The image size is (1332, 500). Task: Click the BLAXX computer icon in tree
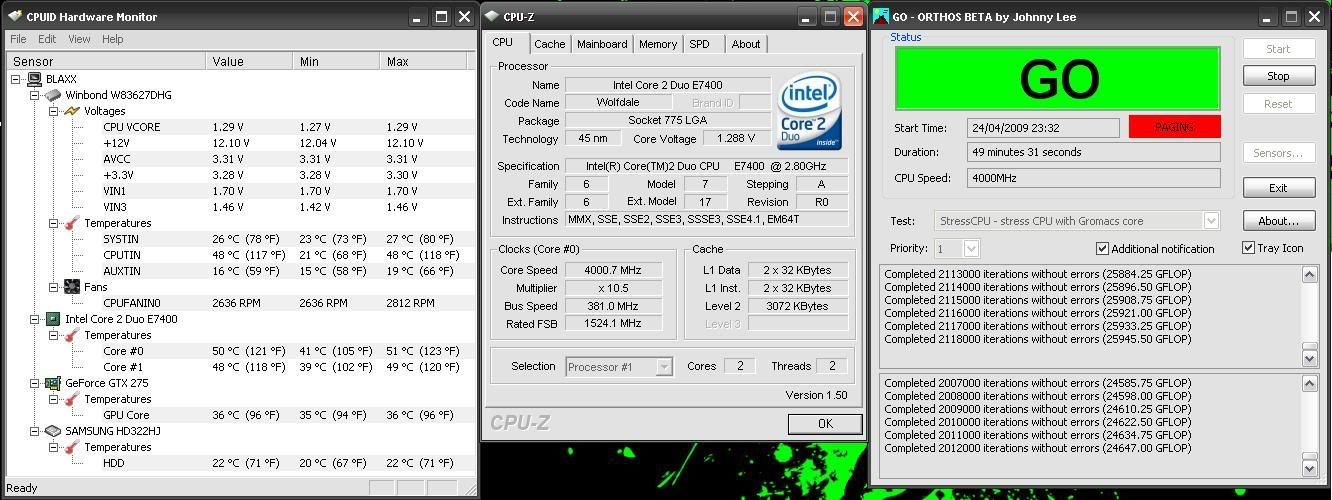[x=35, y=79]
